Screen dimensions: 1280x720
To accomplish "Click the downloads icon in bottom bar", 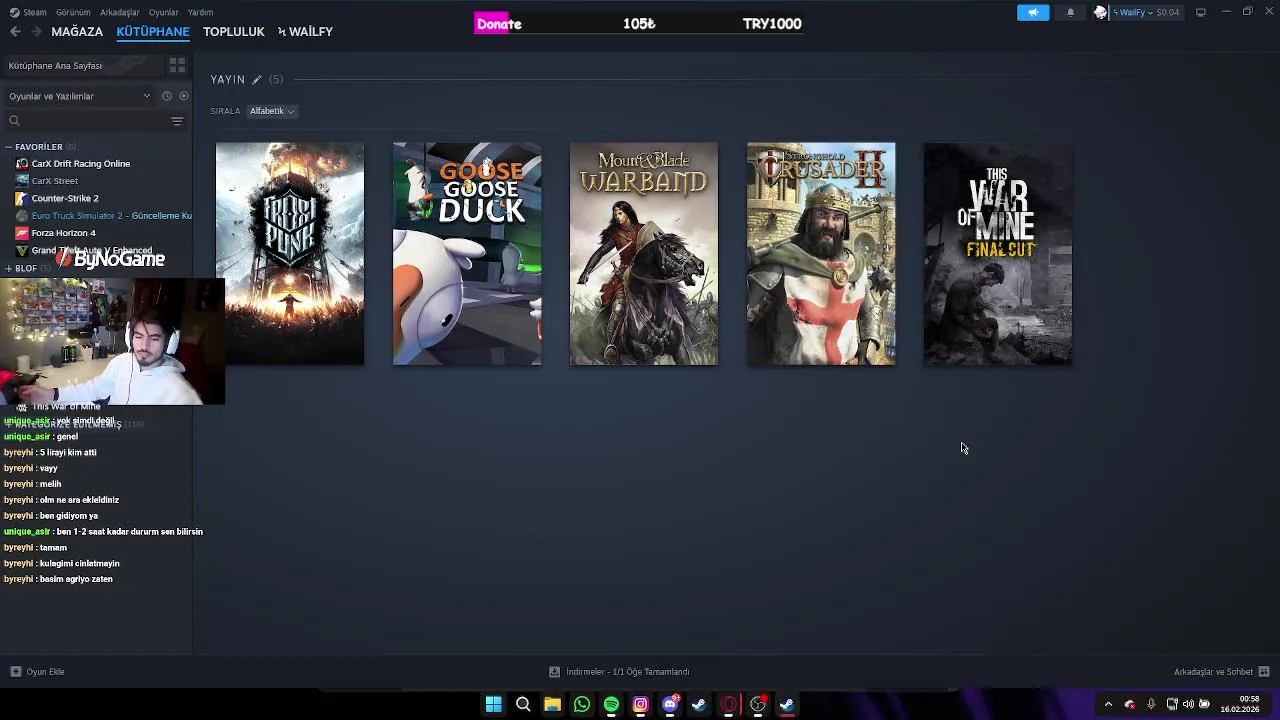I will 554,672.
